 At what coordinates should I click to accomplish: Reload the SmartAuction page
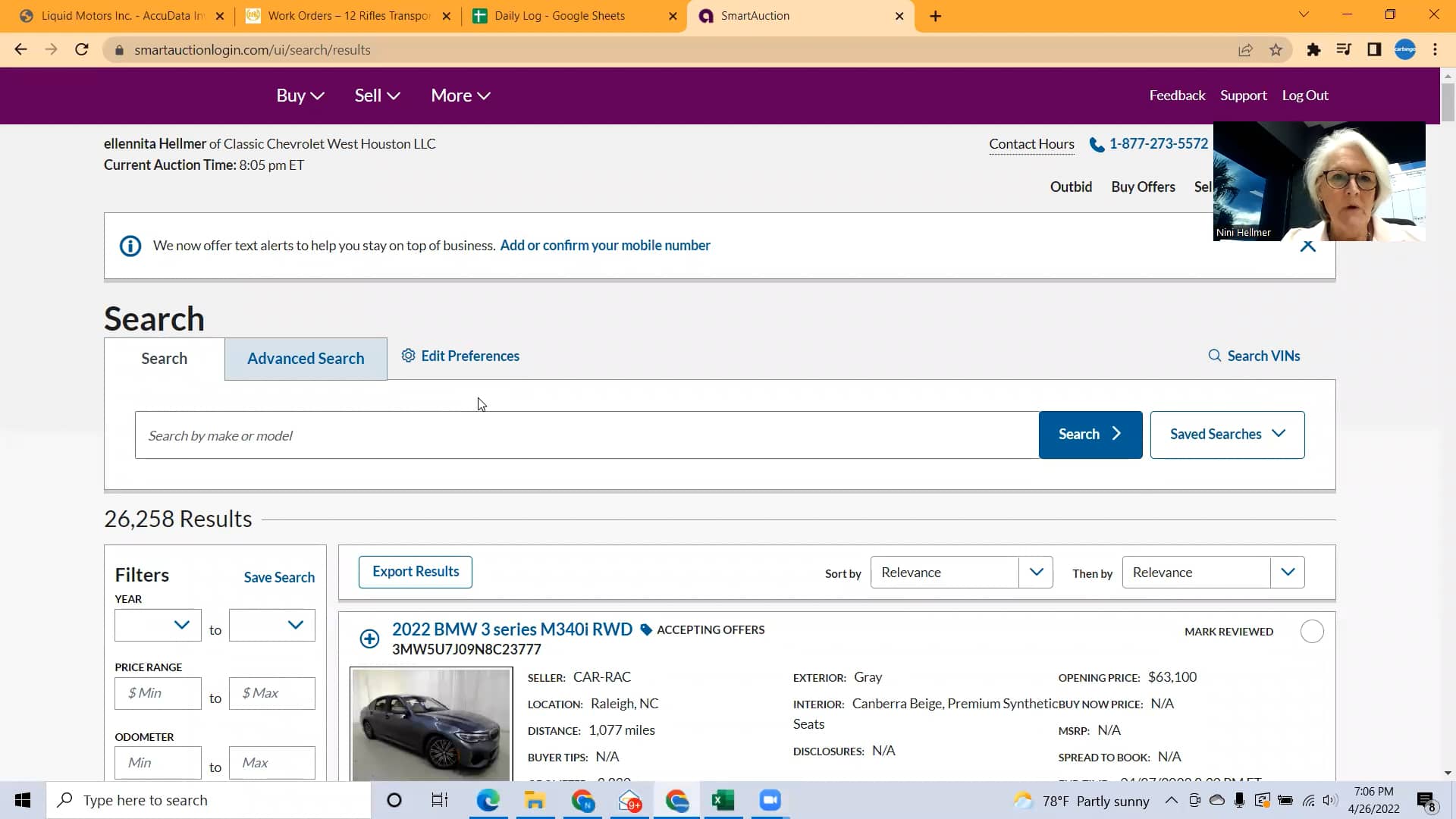click(82, 50)
